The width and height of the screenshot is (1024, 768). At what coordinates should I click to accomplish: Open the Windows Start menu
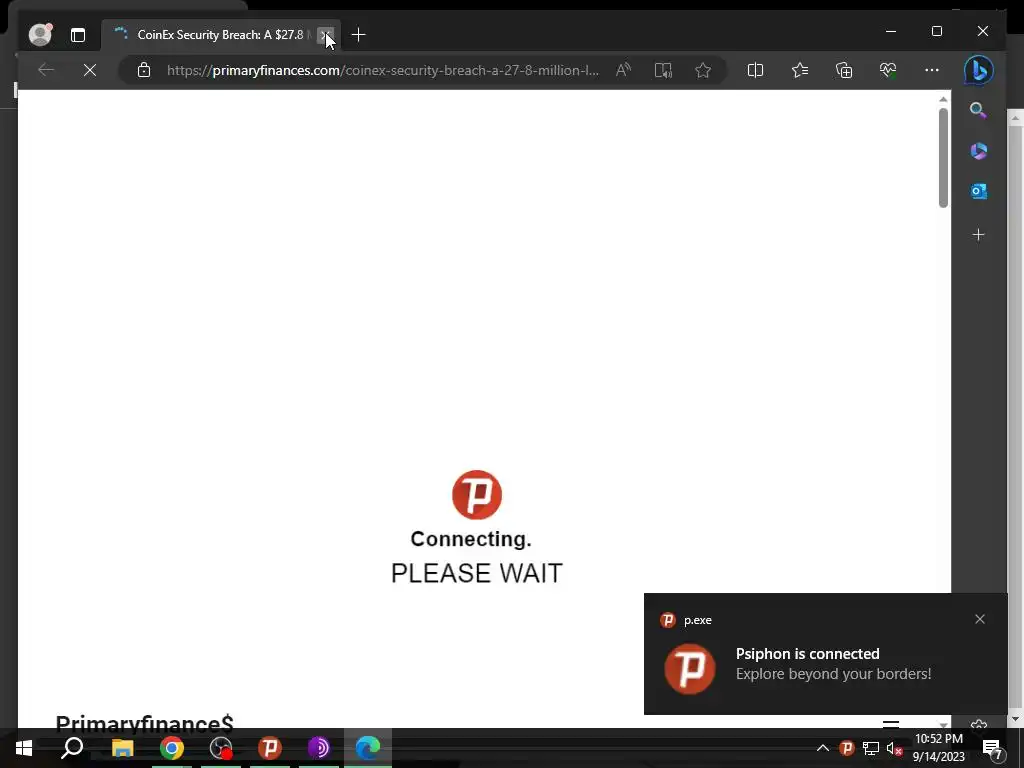tap(24, 748)
